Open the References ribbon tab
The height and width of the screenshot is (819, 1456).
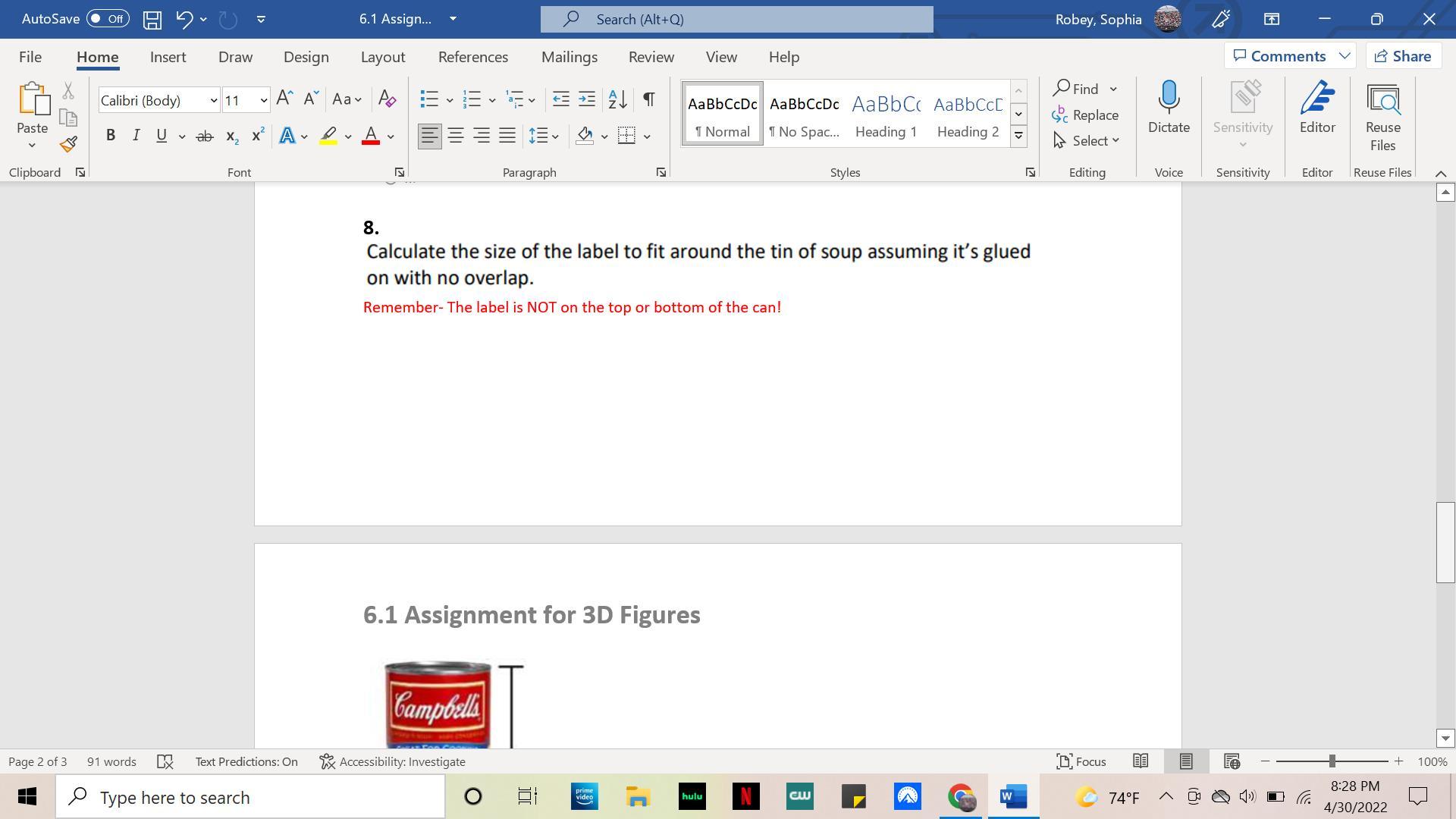coord(472,57)
